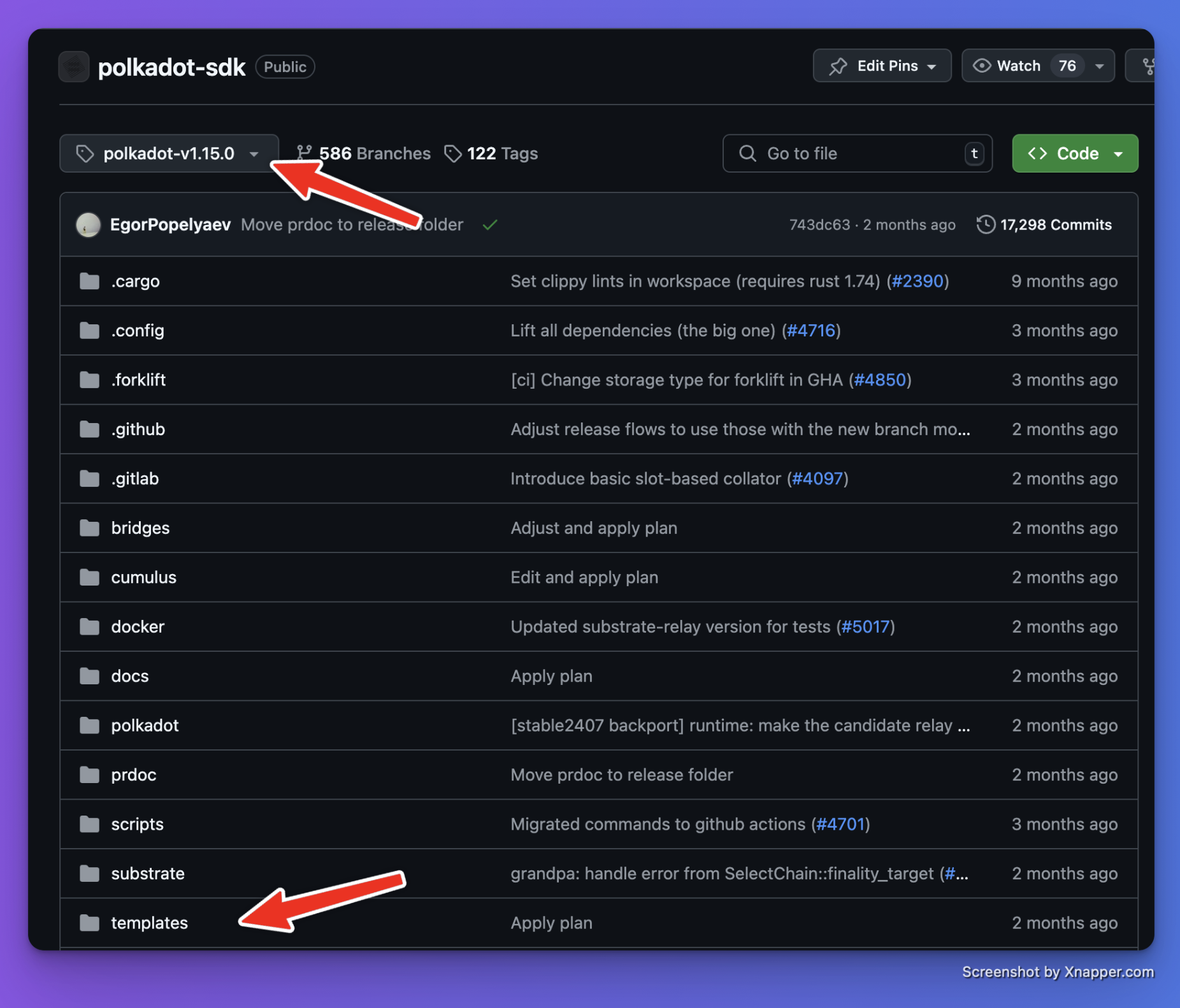Click the .forklift folder icon
This screenshot has width=1180, height=1008.
click(x=89, y=380)
